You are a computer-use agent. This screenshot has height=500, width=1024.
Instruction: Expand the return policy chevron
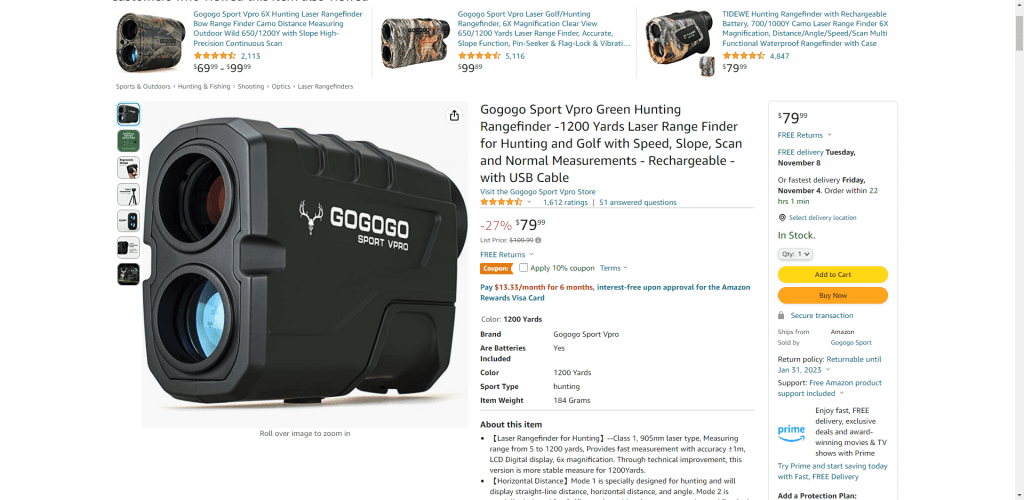[x=828, y=370]
